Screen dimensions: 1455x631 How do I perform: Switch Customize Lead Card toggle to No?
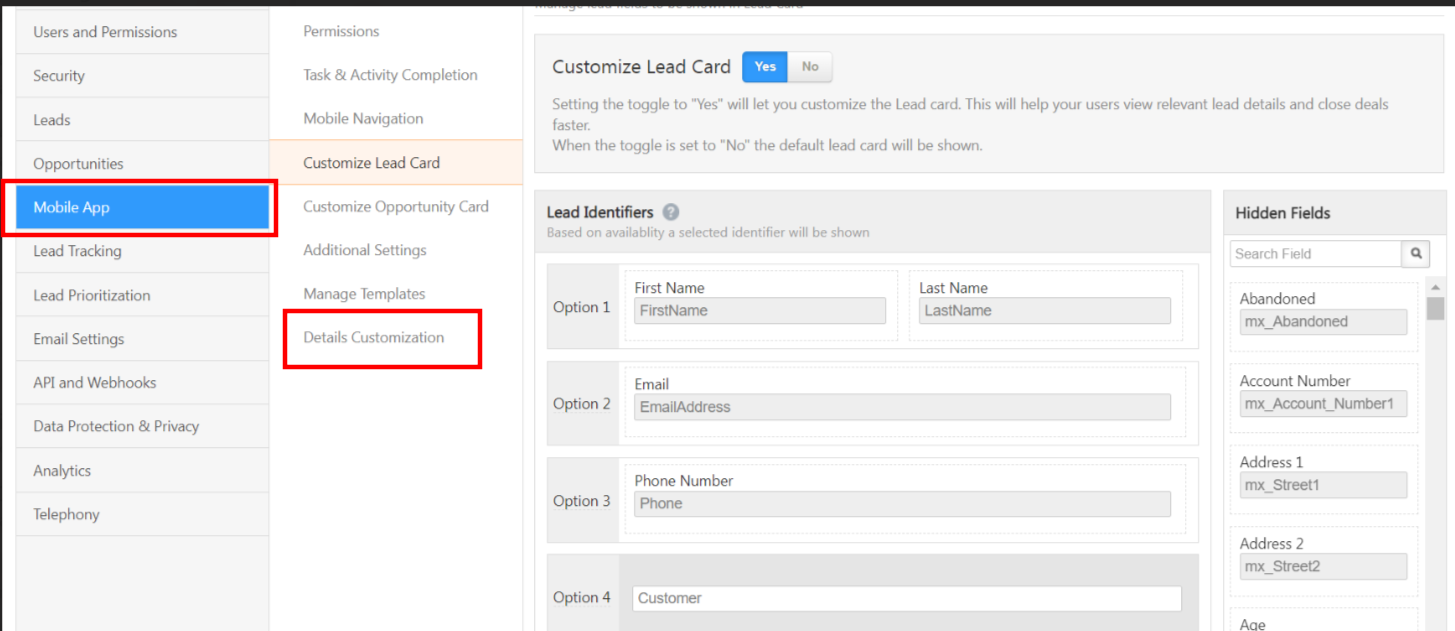tap(810, 67)
